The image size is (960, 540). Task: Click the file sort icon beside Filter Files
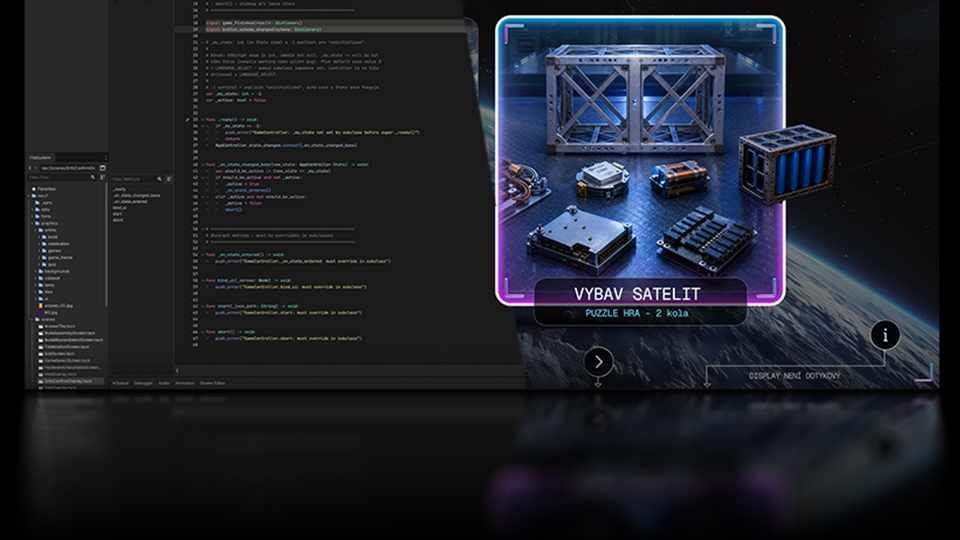tap(102, 178)
